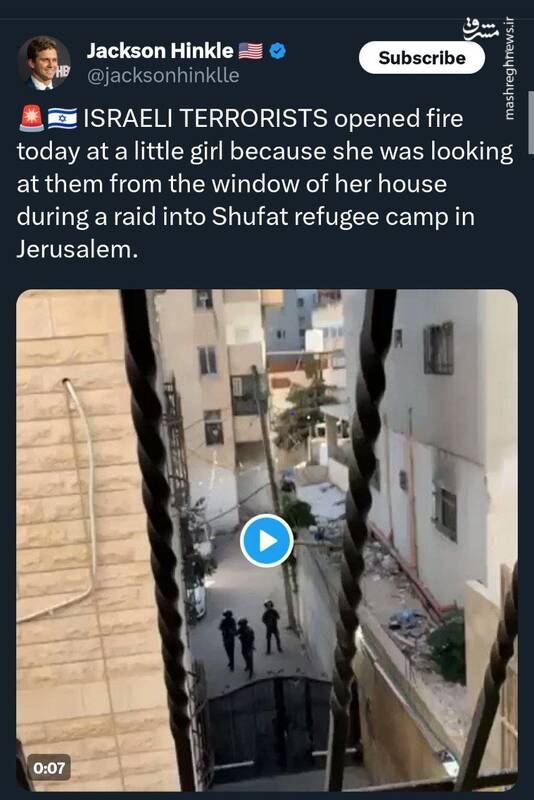Screen dimensions: 534x800
Task: Play the video with the blue play button
Action: coord(266,541)
